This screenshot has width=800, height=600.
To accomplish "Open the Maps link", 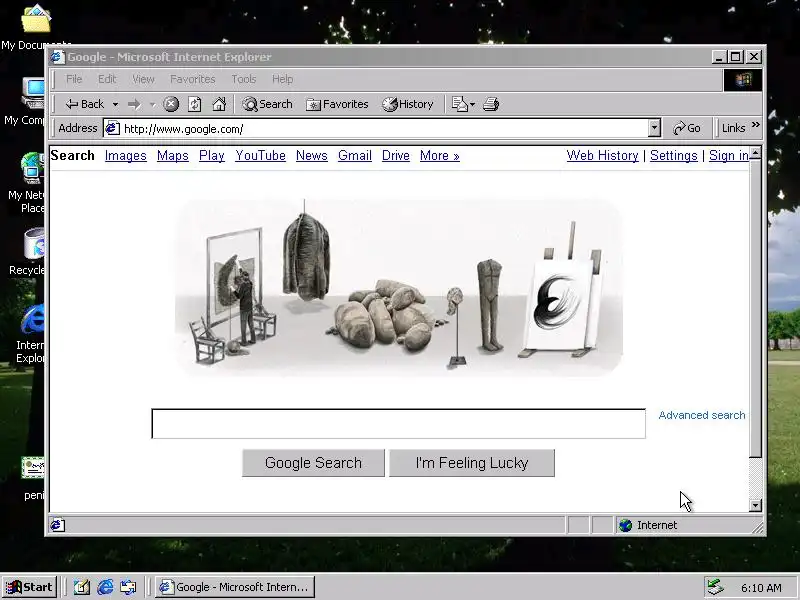I will (172, 156).
